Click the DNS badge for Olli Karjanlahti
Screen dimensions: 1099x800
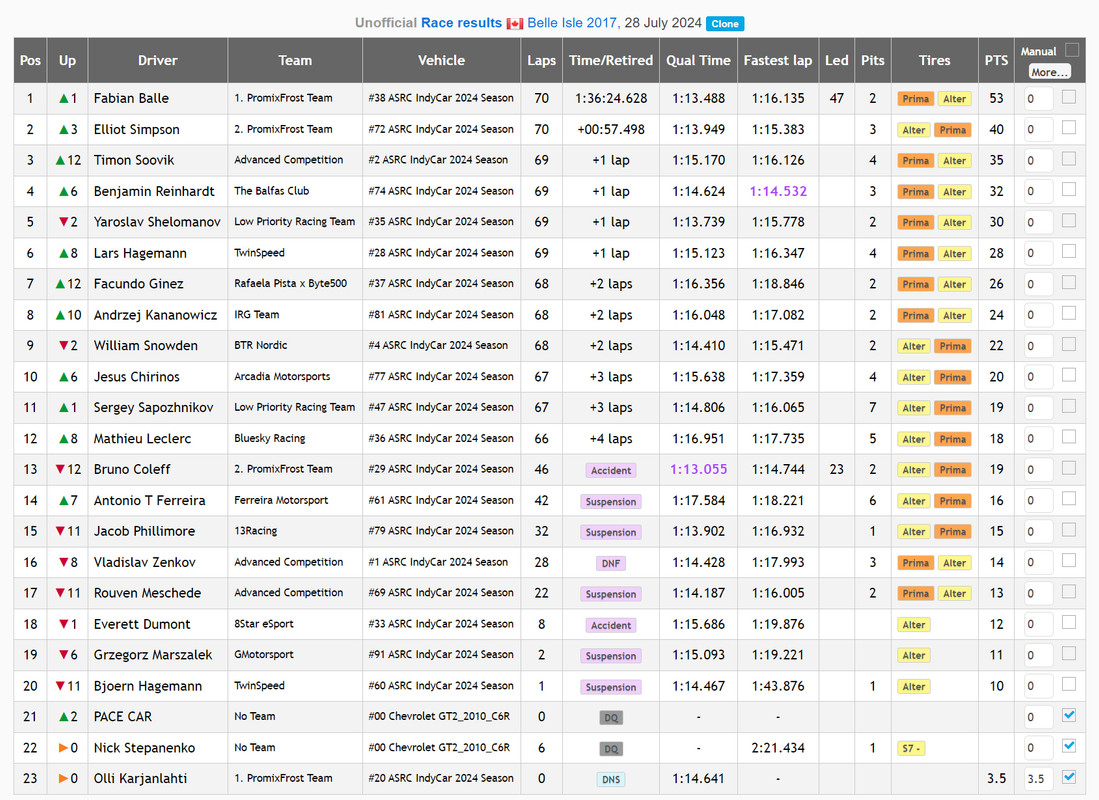[x=610, y=779]
